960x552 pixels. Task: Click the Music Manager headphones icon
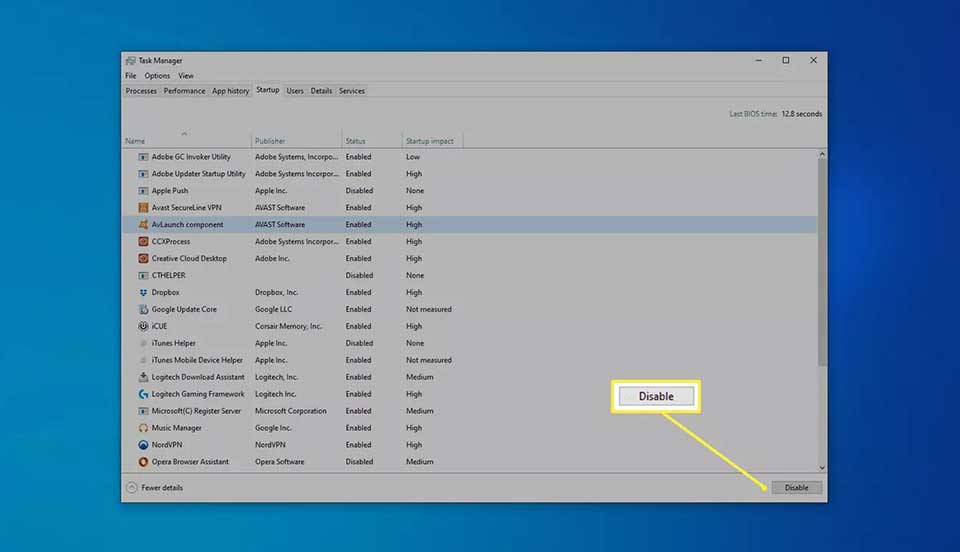[x=143, y=428]
